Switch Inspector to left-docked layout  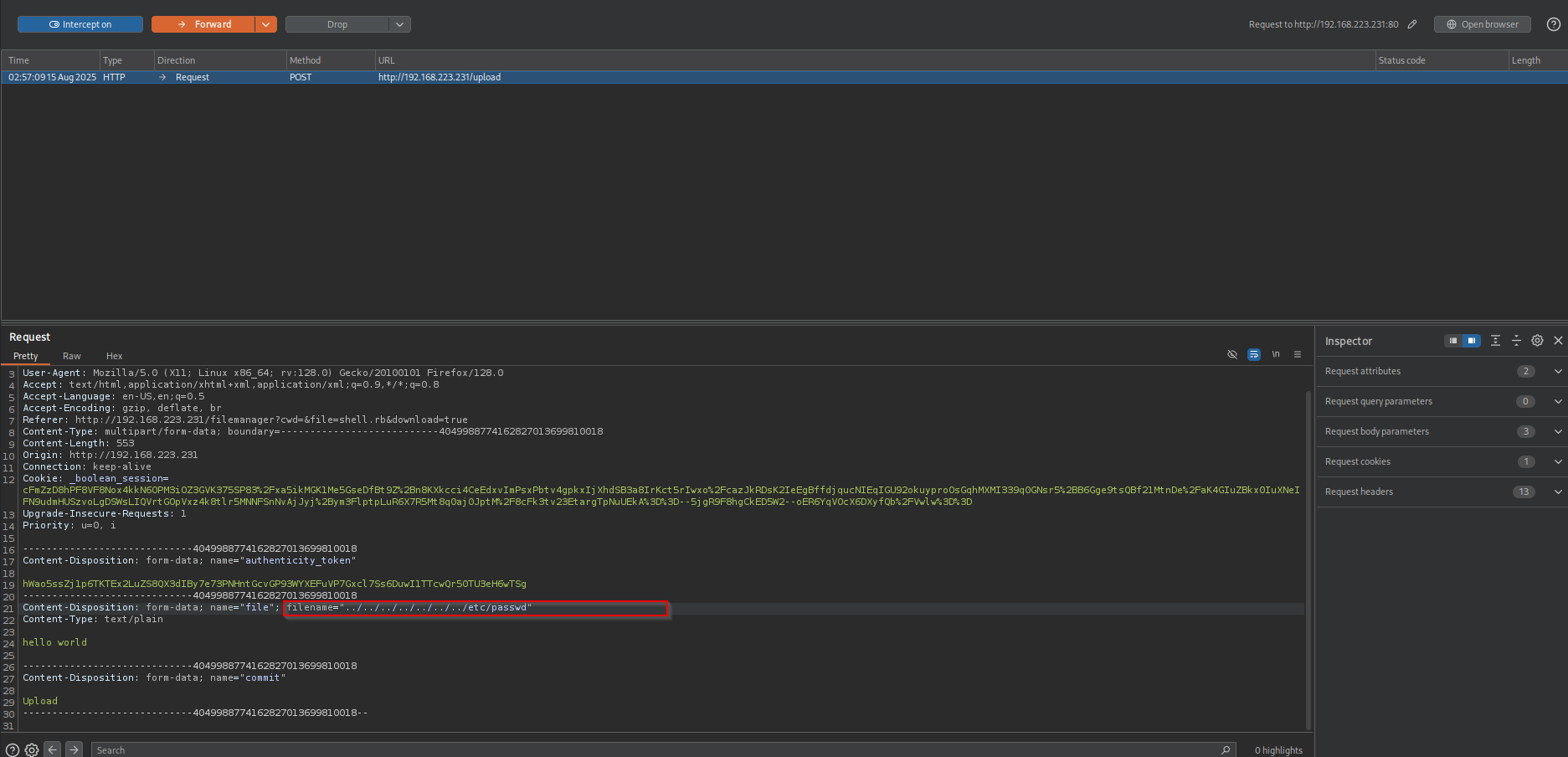point(1453,341)
